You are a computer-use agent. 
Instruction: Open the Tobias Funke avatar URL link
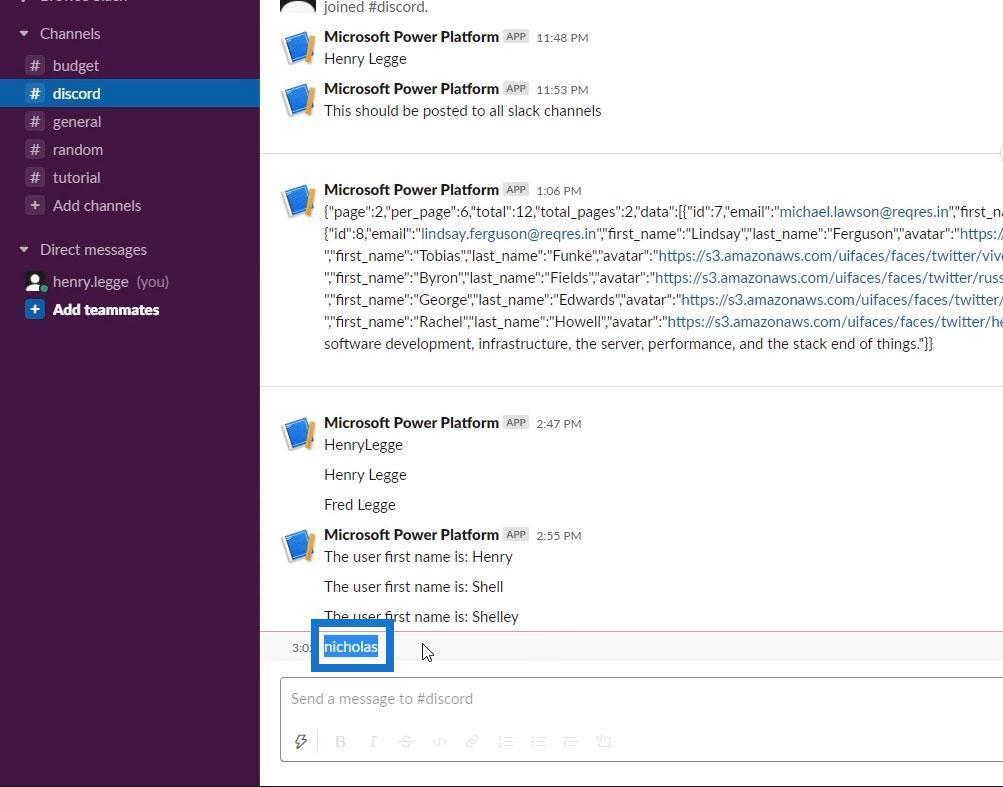pyautogui.click(x=830, y=256)
